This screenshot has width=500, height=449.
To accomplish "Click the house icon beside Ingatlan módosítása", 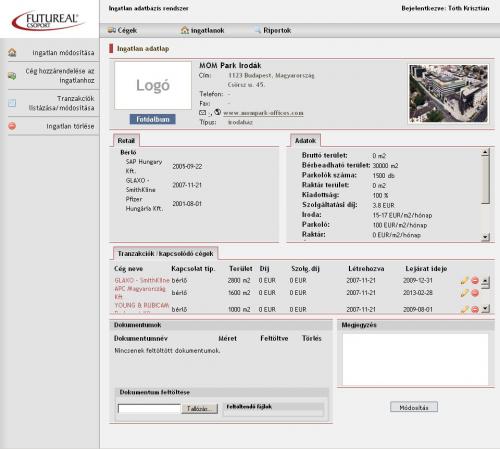I will pos(12,52).
